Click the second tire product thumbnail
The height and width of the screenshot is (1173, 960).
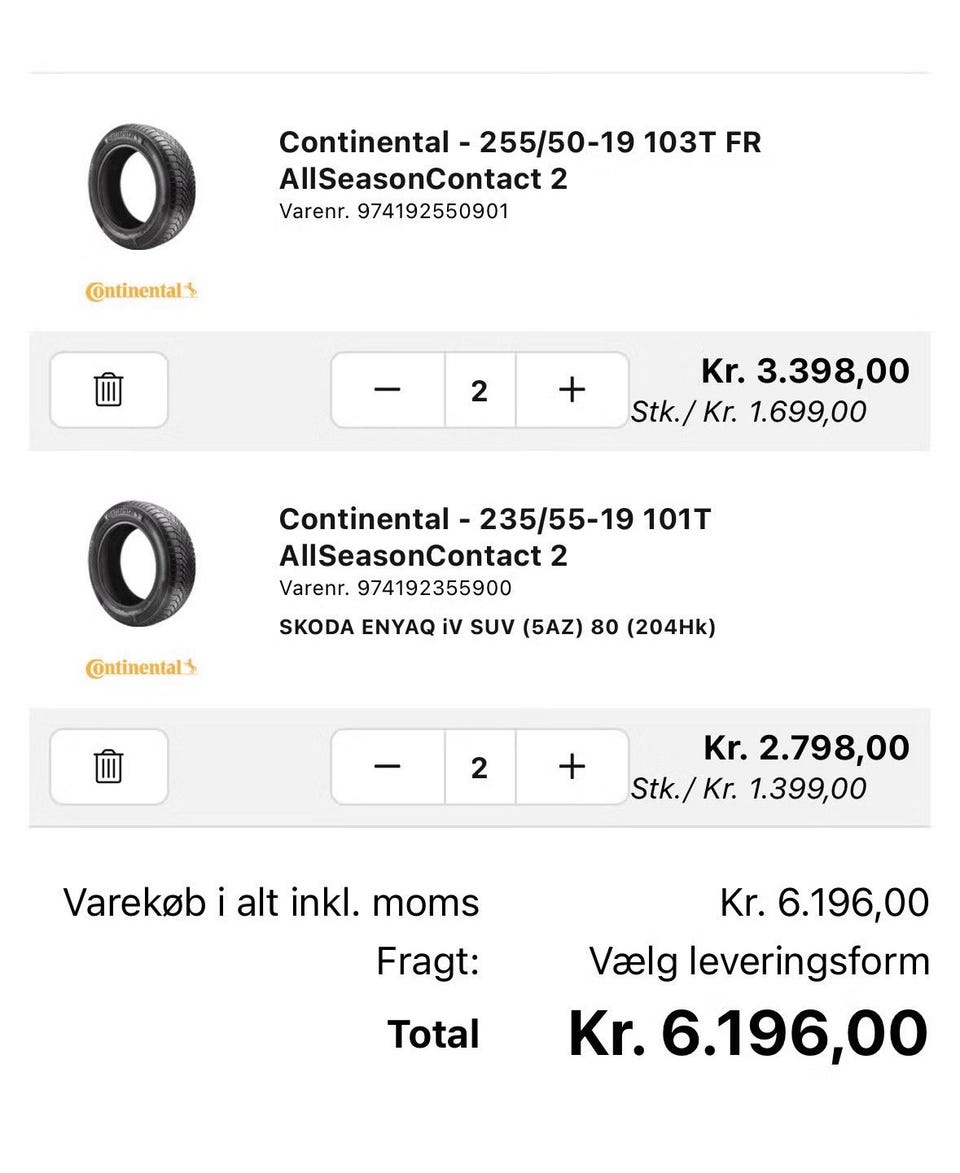tap(141, 564)
